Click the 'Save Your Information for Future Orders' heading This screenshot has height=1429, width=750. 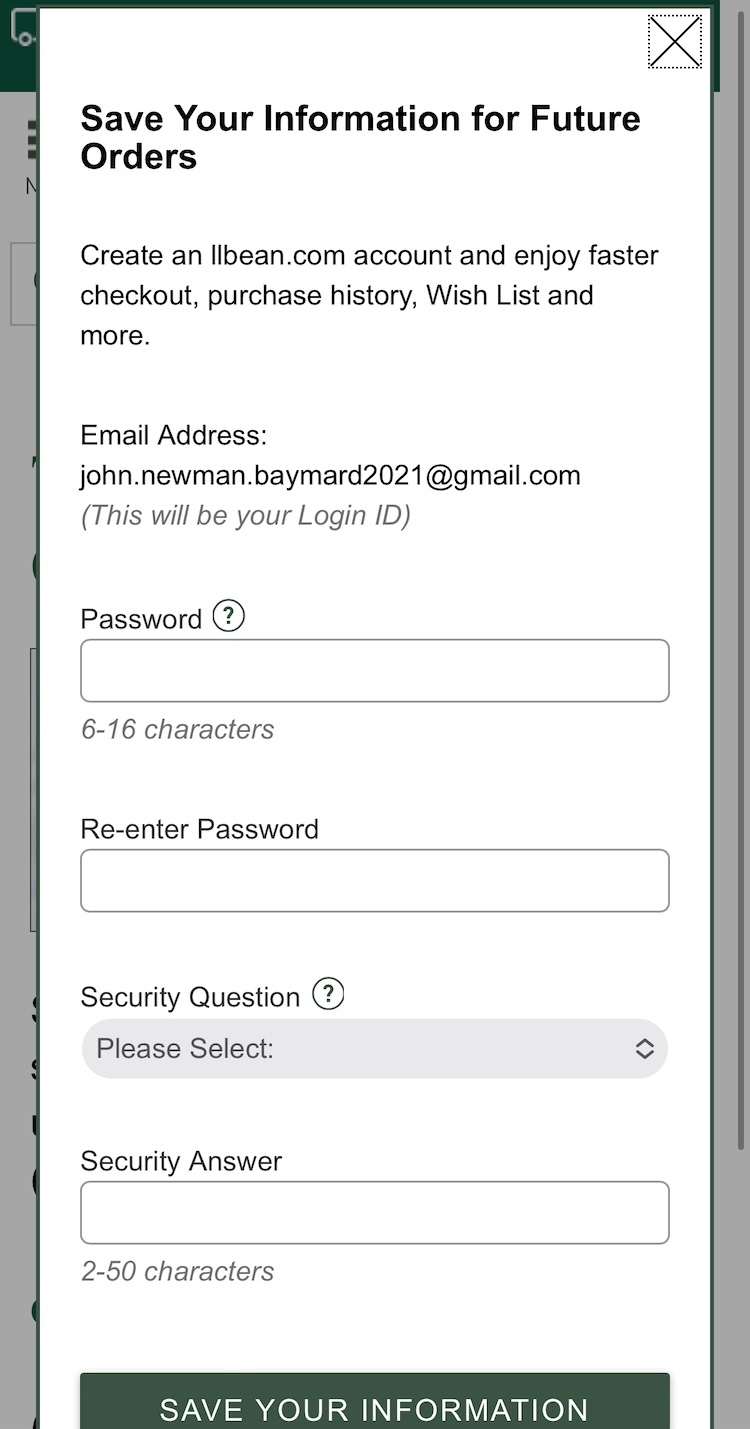(x=360, y=137)
